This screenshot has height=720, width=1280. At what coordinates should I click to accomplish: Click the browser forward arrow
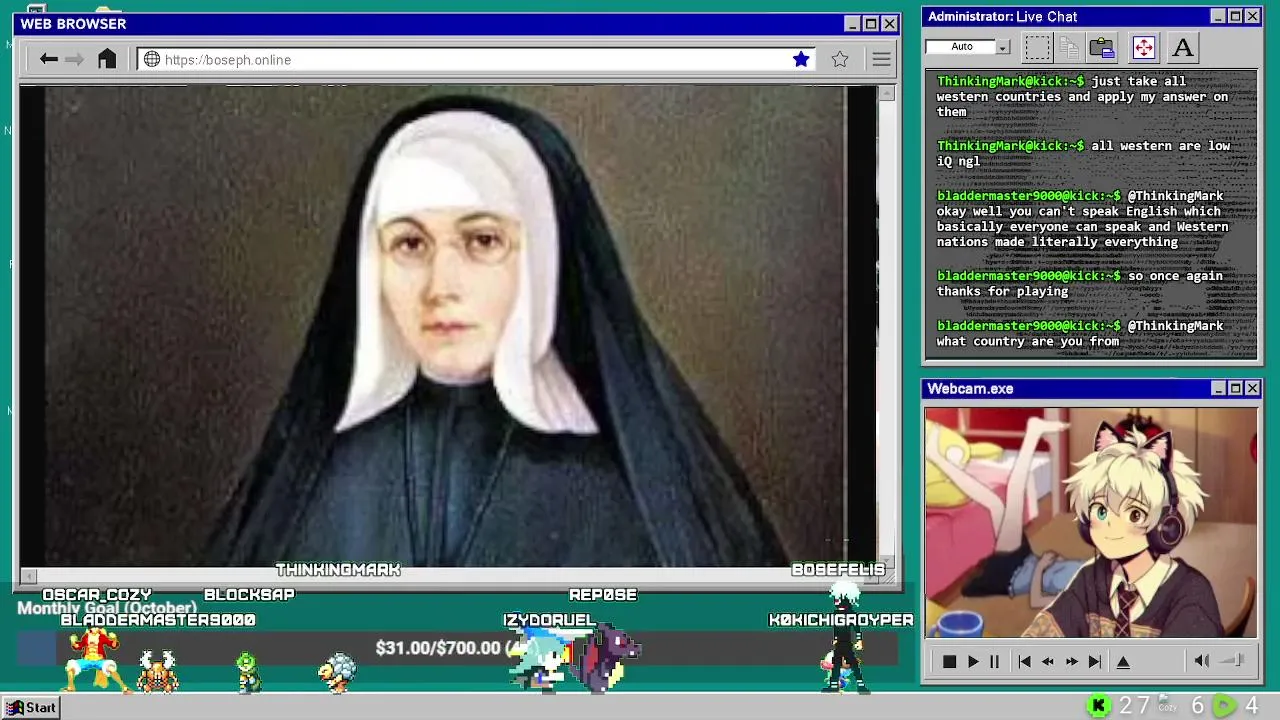(x=74, y=60)
